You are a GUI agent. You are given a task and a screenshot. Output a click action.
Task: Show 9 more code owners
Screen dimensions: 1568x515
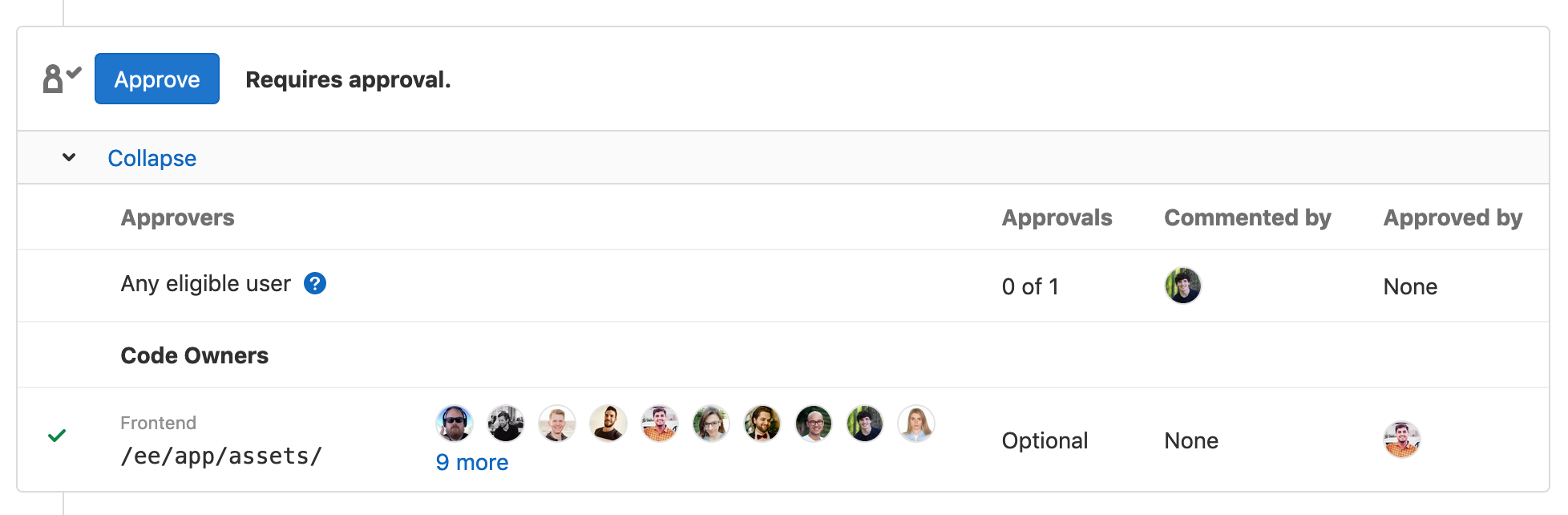coord(472,462)
